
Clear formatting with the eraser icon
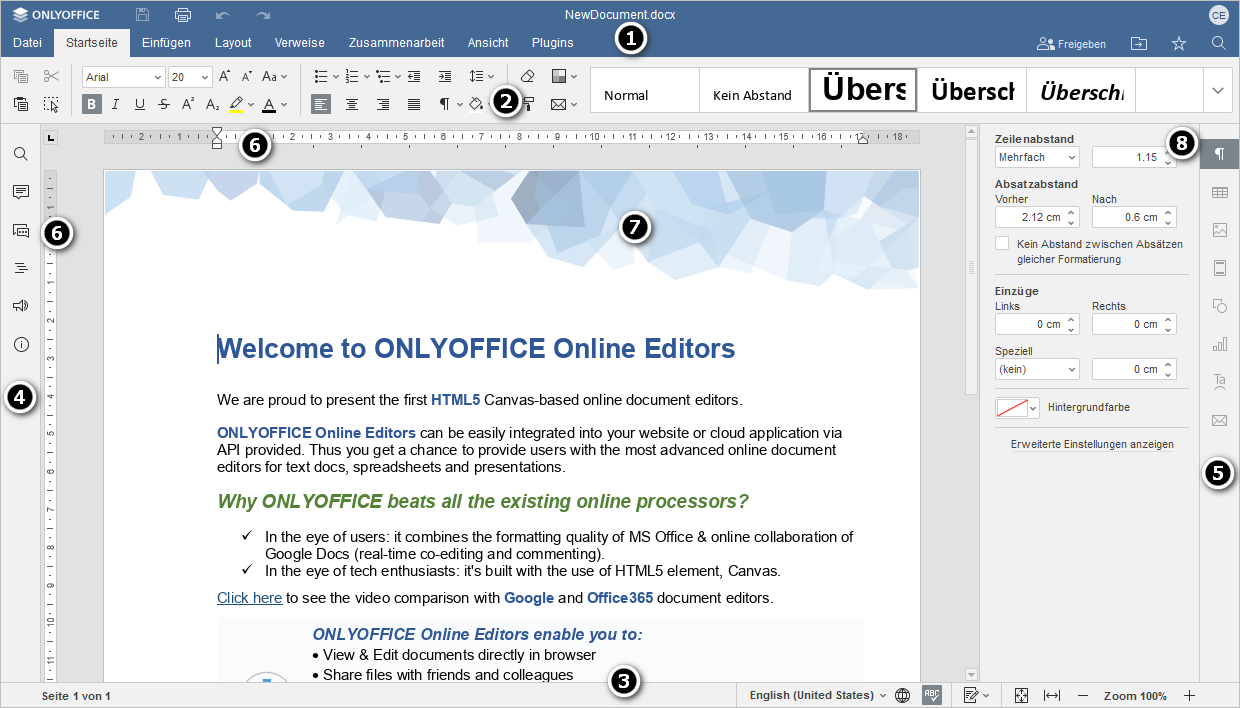pyautogui.click(x=528, y=76)
